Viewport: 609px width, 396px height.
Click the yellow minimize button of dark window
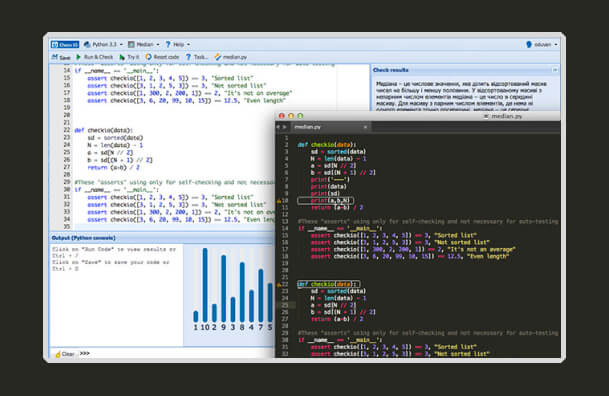[291, 116]
